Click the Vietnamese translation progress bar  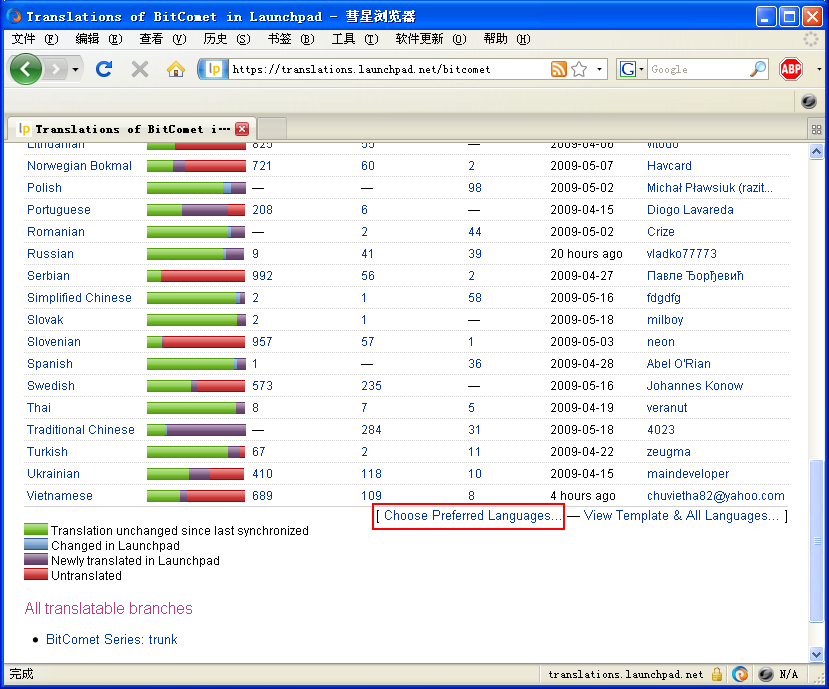point(196,496)
